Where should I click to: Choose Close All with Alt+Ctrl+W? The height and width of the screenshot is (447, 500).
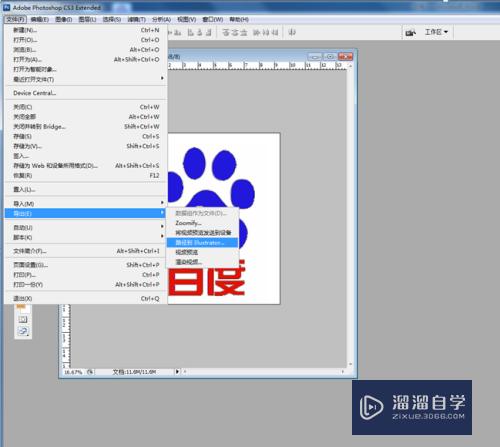click(x=86, y=117)
